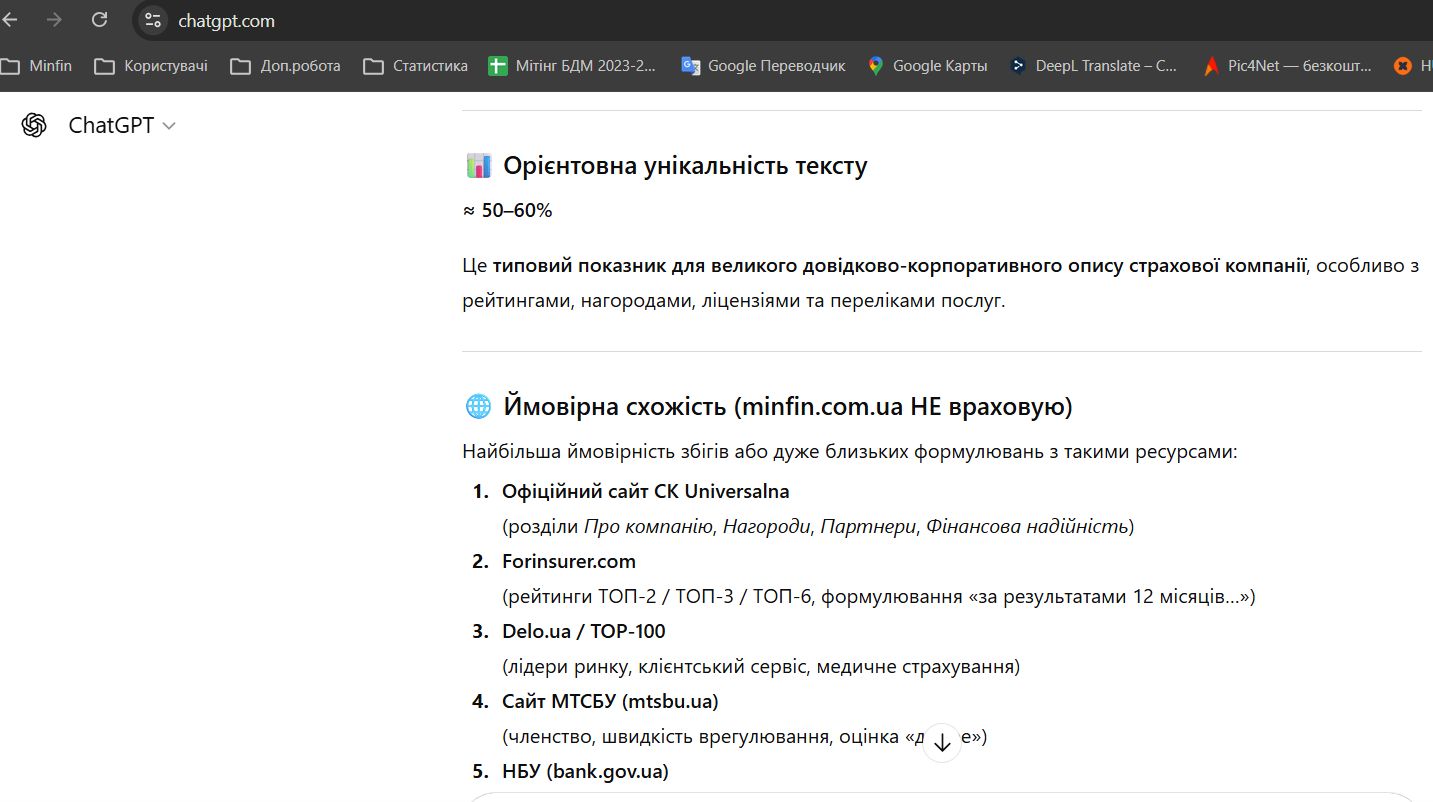The width and height of the screenshot is (1433, 802).
Task: Select list item Forinsurer.com
Action: tap(569, 561)
